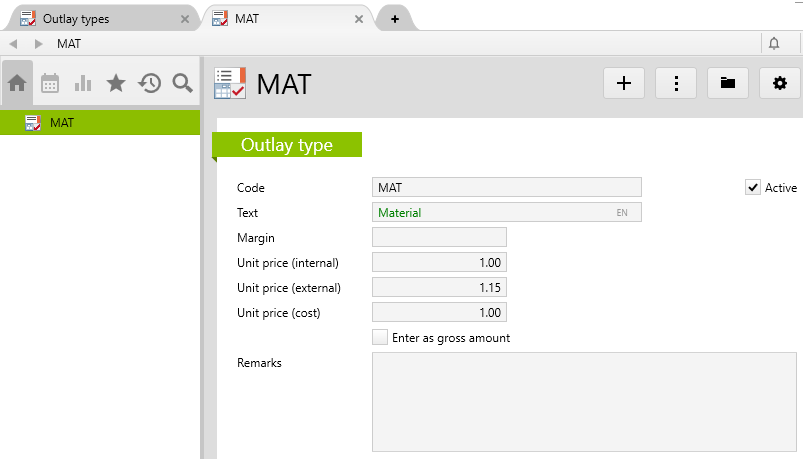The image size is (803, 459).
Task: Open a new tab with plus
Action: (395, 19)
